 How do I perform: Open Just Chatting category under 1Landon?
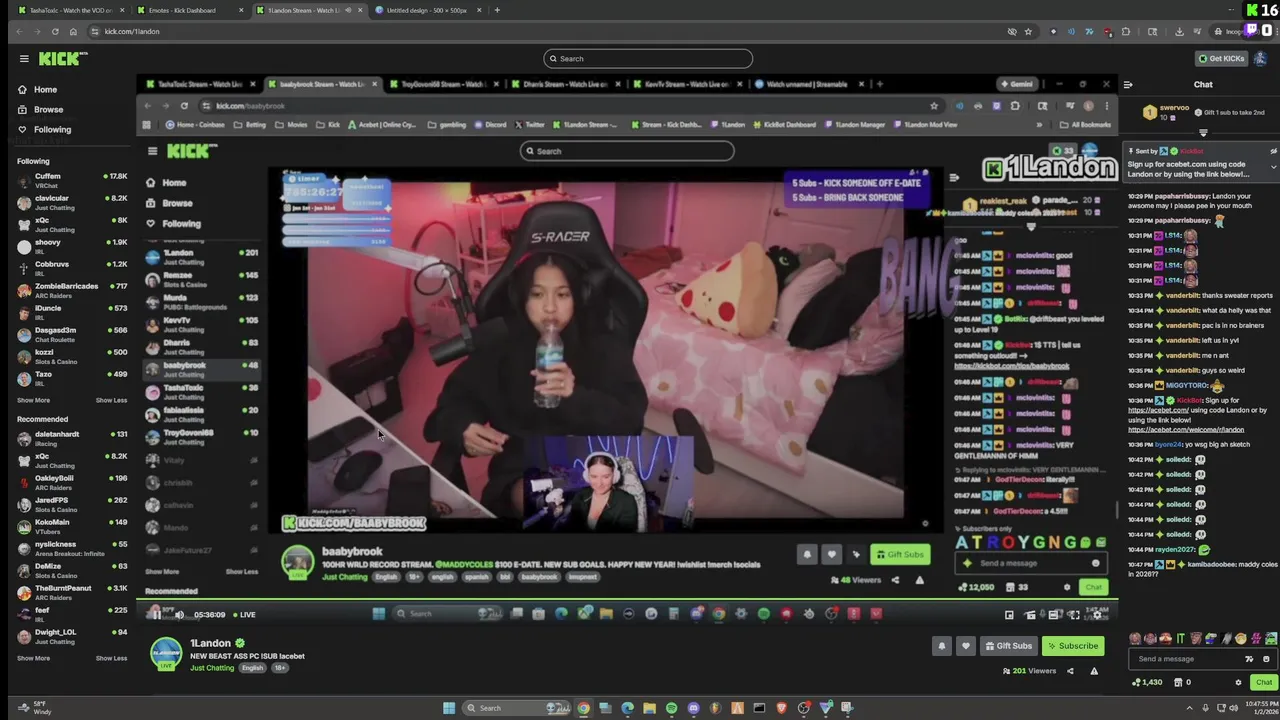pyautogui.click(x=212, y=668)
